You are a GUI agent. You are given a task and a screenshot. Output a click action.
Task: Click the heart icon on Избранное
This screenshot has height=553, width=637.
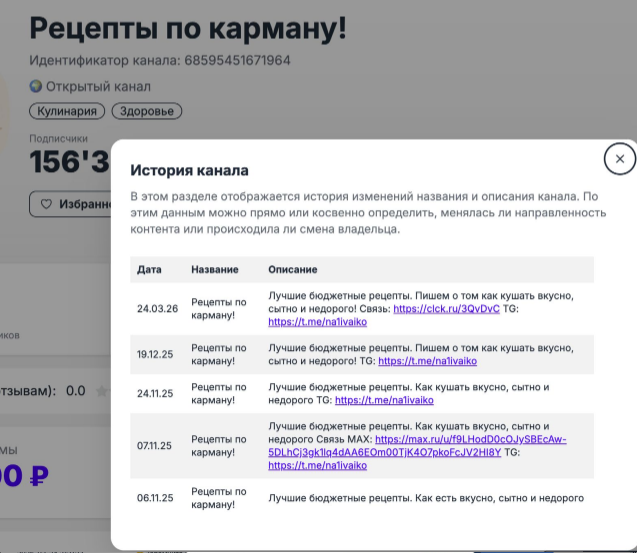pyautogui.click(x=46, y=205)
